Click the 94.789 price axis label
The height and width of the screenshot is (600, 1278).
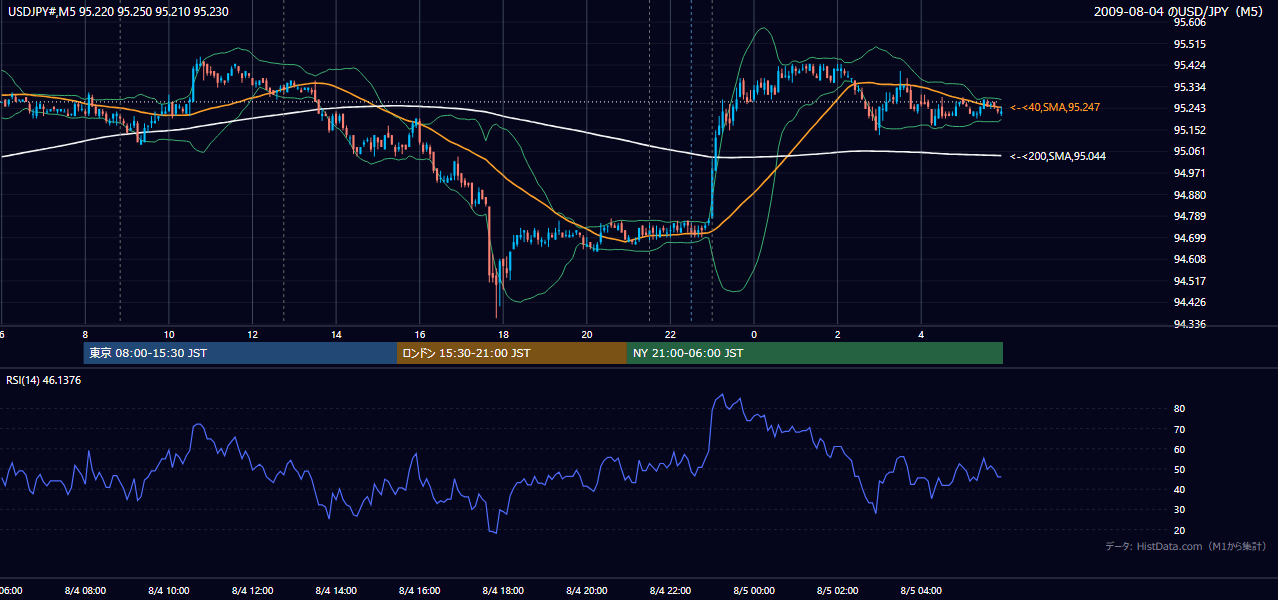tap(1189, 216)
